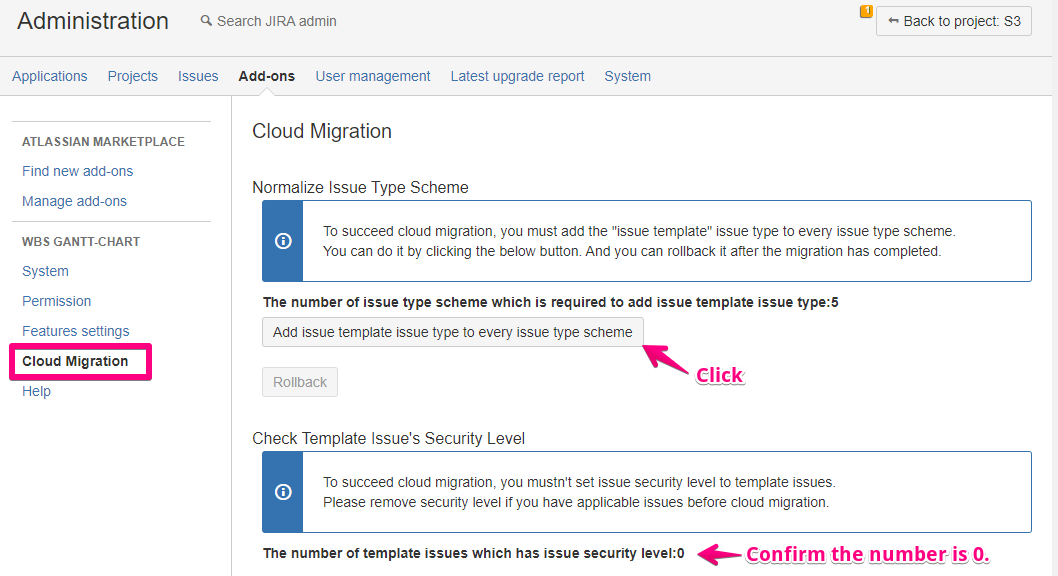Viewport: 1058px width, 576px height.
Task: Navigate to Features settings
Action: pos(76,331)
